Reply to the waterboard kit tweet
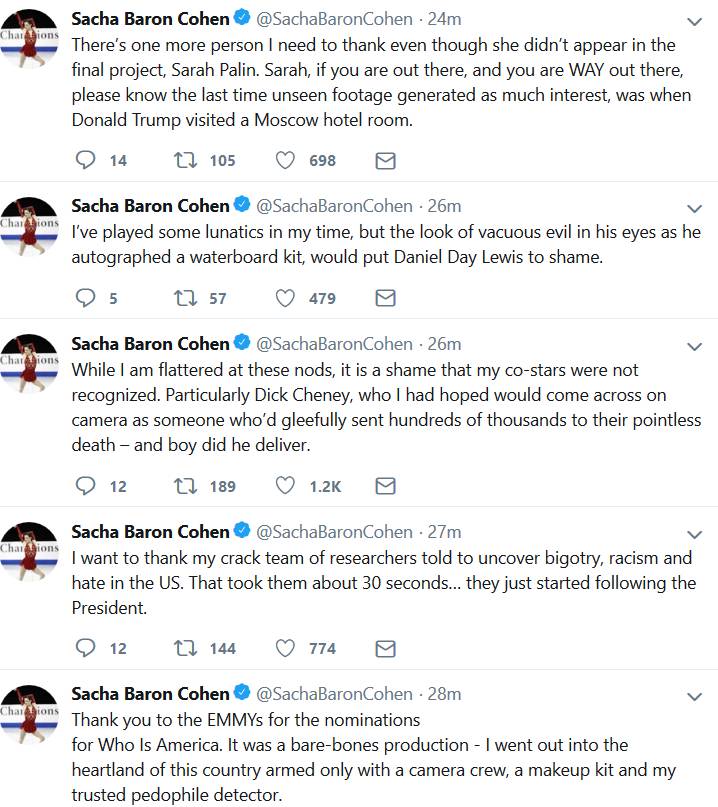Image resolution: width=718 pixels, height=807 pixels. (x=87, y=298)
